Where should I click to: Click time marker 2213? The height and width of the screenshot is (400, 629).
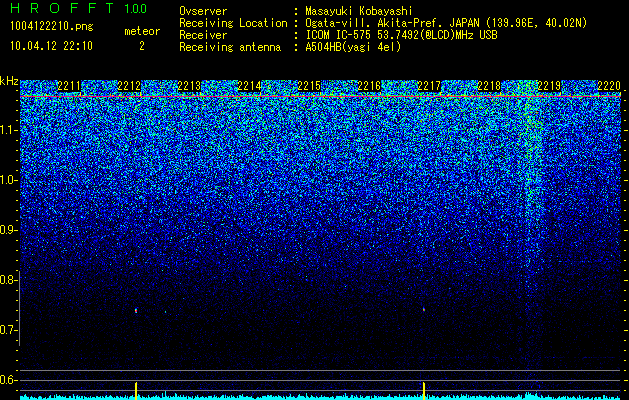coord(189,86)
